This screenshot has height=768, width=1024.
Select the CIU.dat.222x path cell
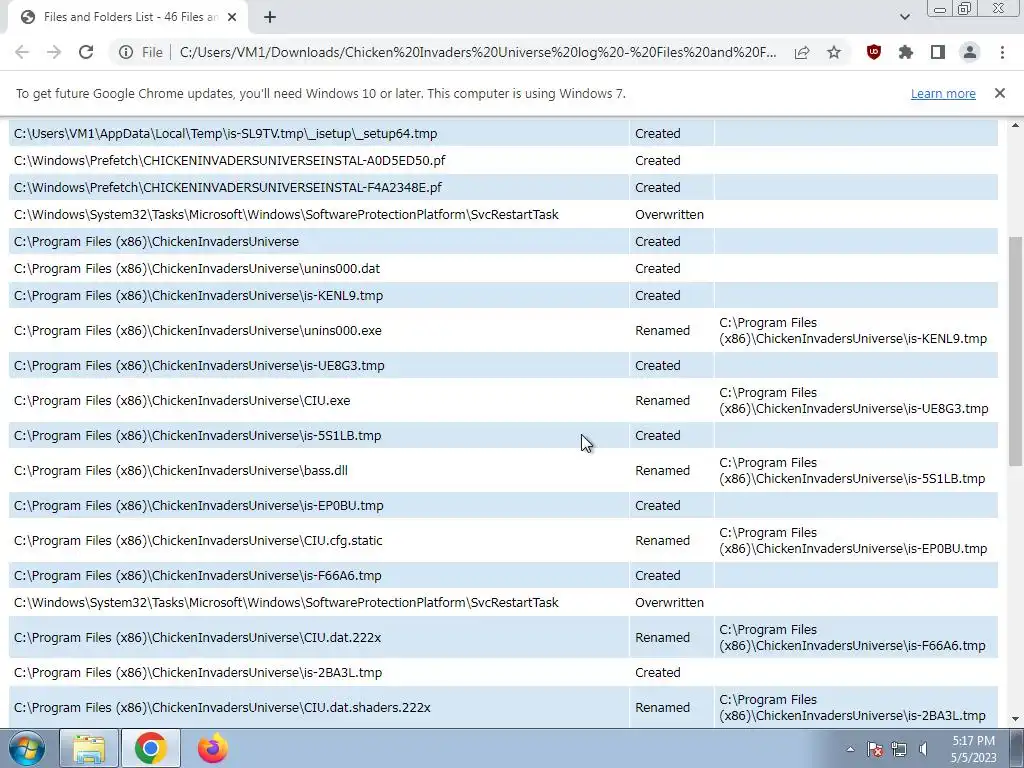pyautogui.click(x=319, y=637)
